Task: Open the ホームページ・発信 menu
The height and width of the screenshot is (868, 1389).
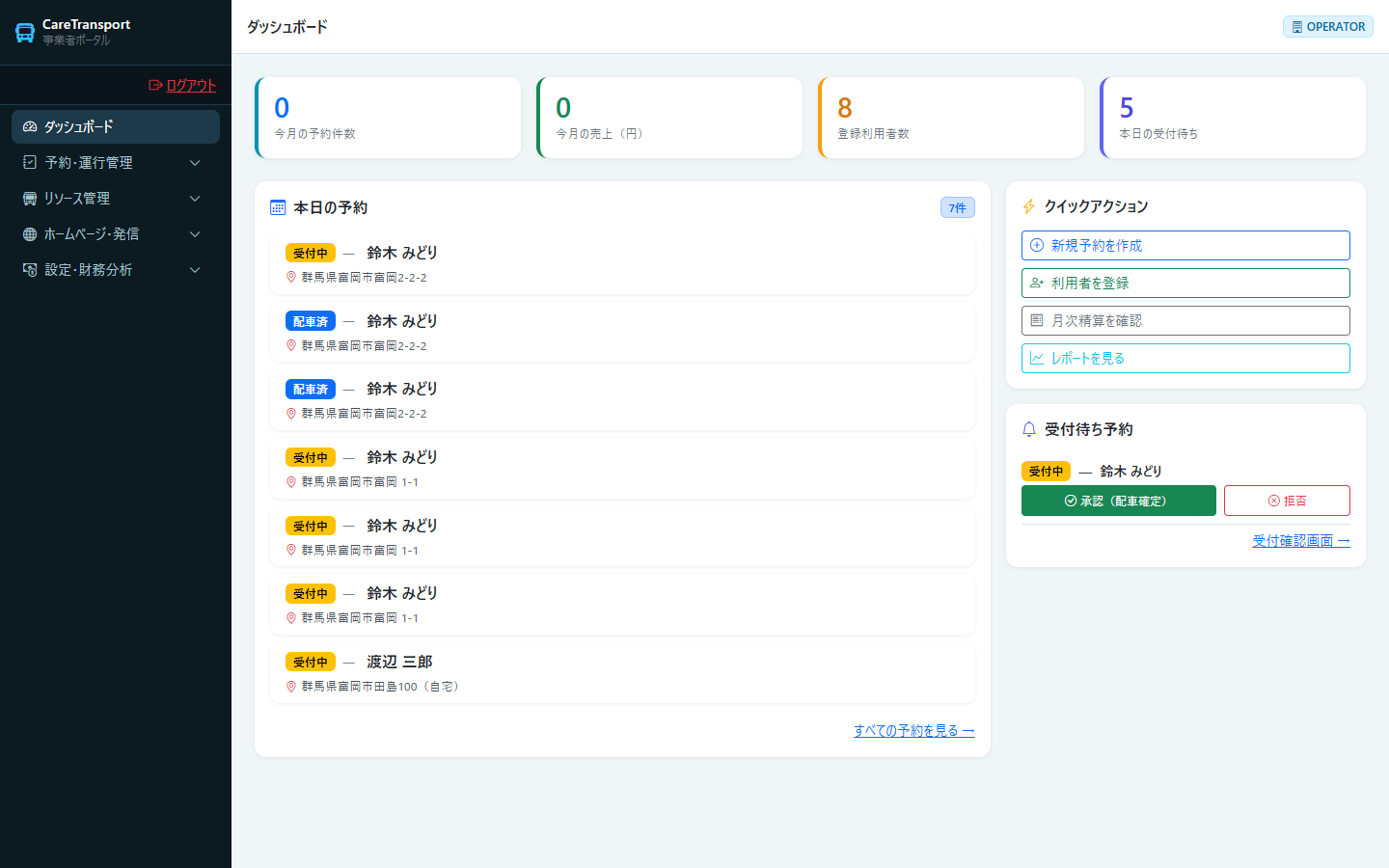Action: 116,234
